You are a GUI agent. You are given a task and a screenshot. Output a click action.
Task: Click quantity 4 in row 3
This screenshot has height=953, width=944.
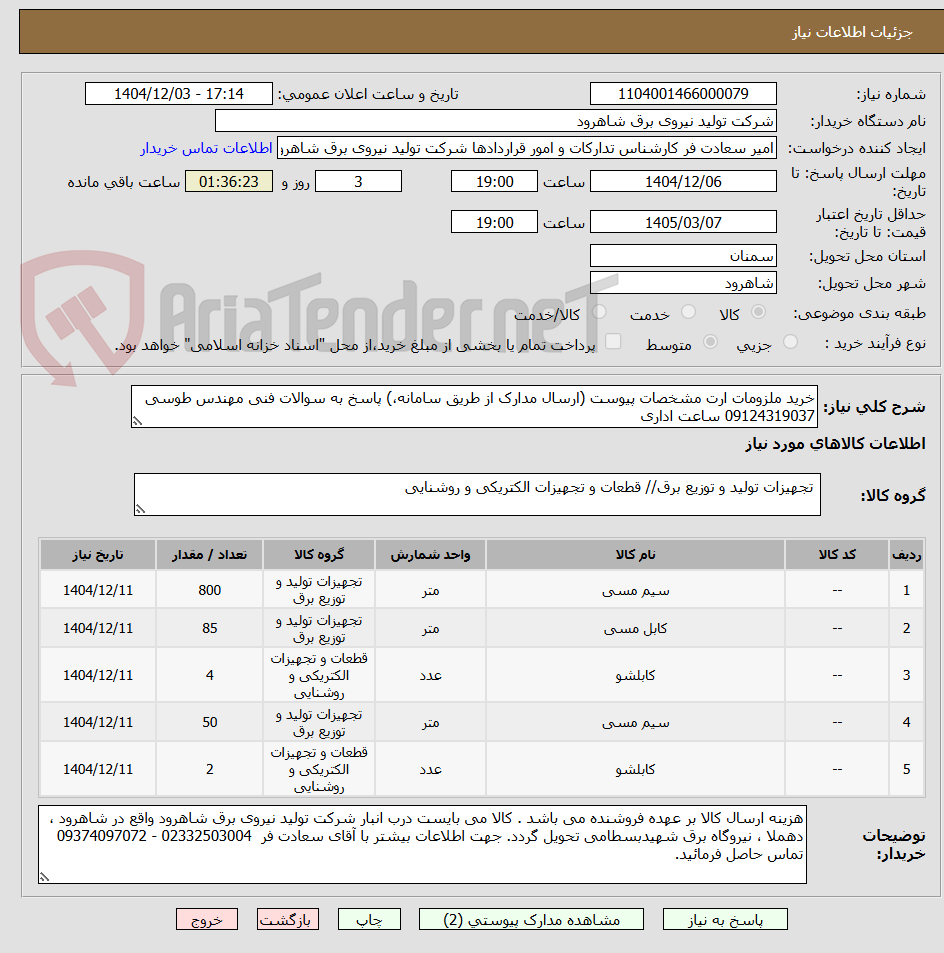(x=209, y=675)
